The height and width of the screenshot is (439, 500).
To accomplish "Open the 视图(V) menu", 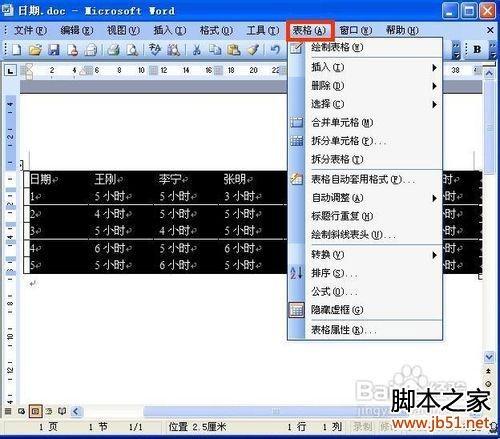I will (x=123, y=31).
